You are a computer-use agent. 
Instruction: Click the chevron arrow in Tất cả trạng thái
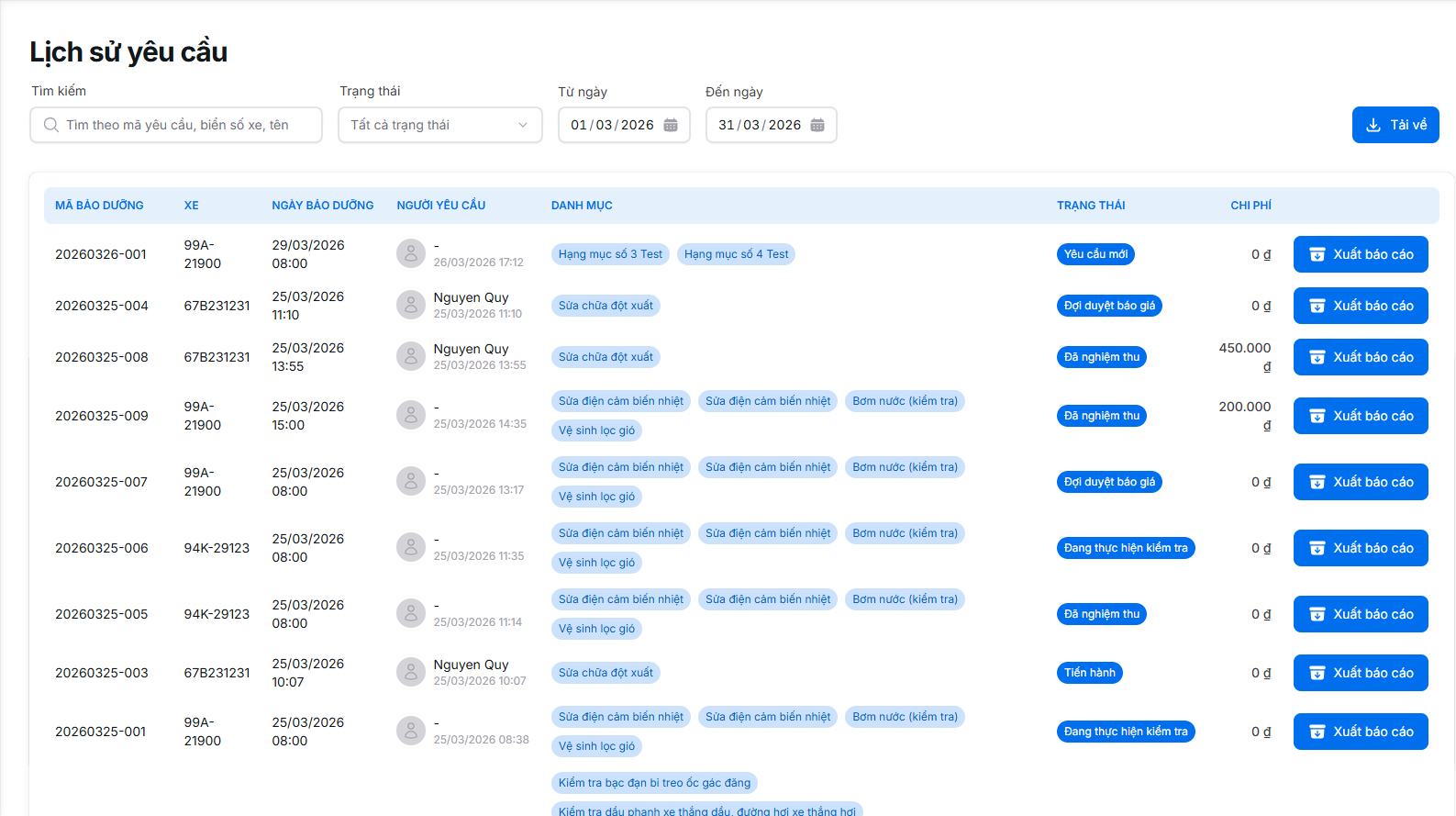point(523,125)
